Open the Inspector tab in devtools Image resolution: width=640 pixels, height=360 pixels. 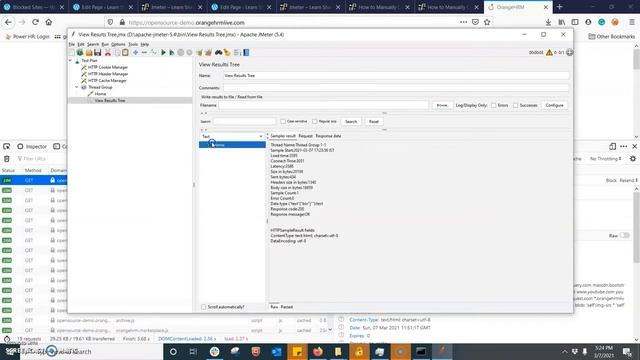pyautogui.click(x=32, y=147)
